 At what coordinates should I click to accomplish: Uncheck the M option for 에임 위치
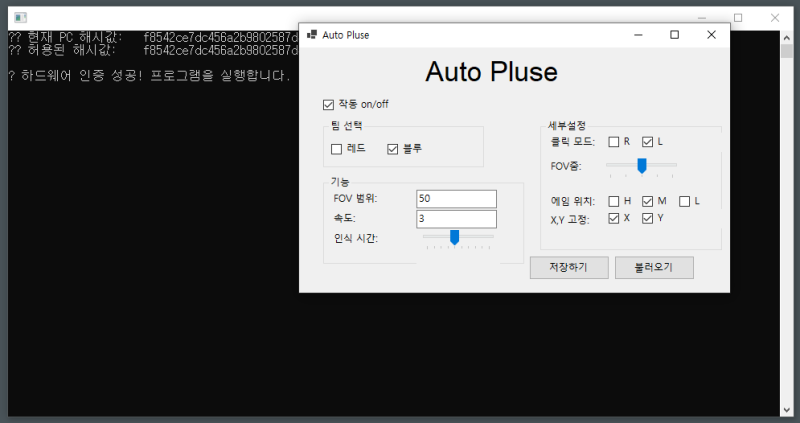[x=647, y=201]
